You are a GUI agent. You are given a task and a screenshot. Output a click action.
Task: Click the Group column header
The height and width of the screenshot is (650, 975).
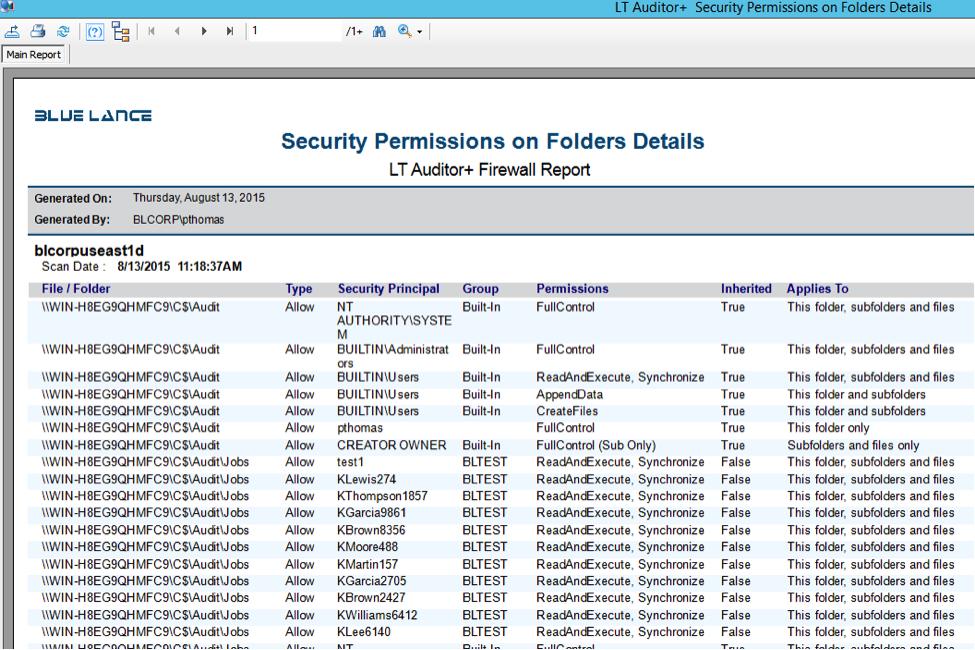[x=481, y=289]
